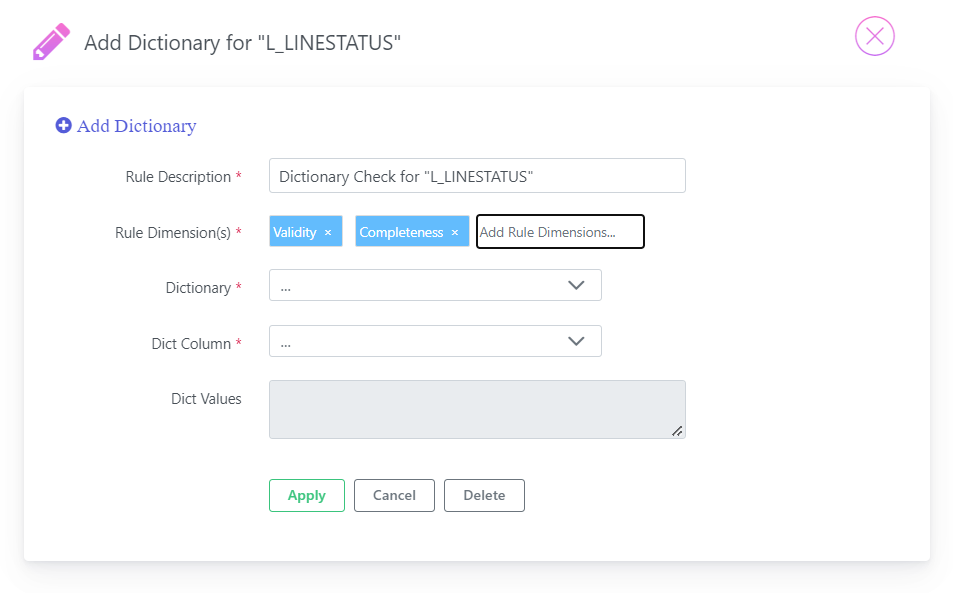The image size is (953, 593).
Task: Open the Dict Column dropdown
Action: (x=435, y=341)
